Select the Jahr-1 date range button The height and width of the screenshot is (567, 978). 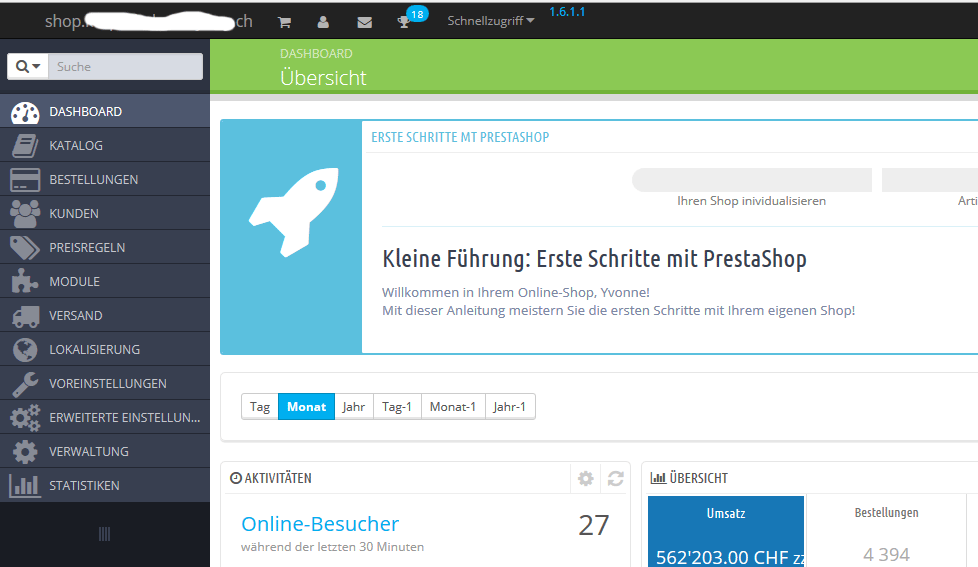pyautogui.click(x=510, y=407)
